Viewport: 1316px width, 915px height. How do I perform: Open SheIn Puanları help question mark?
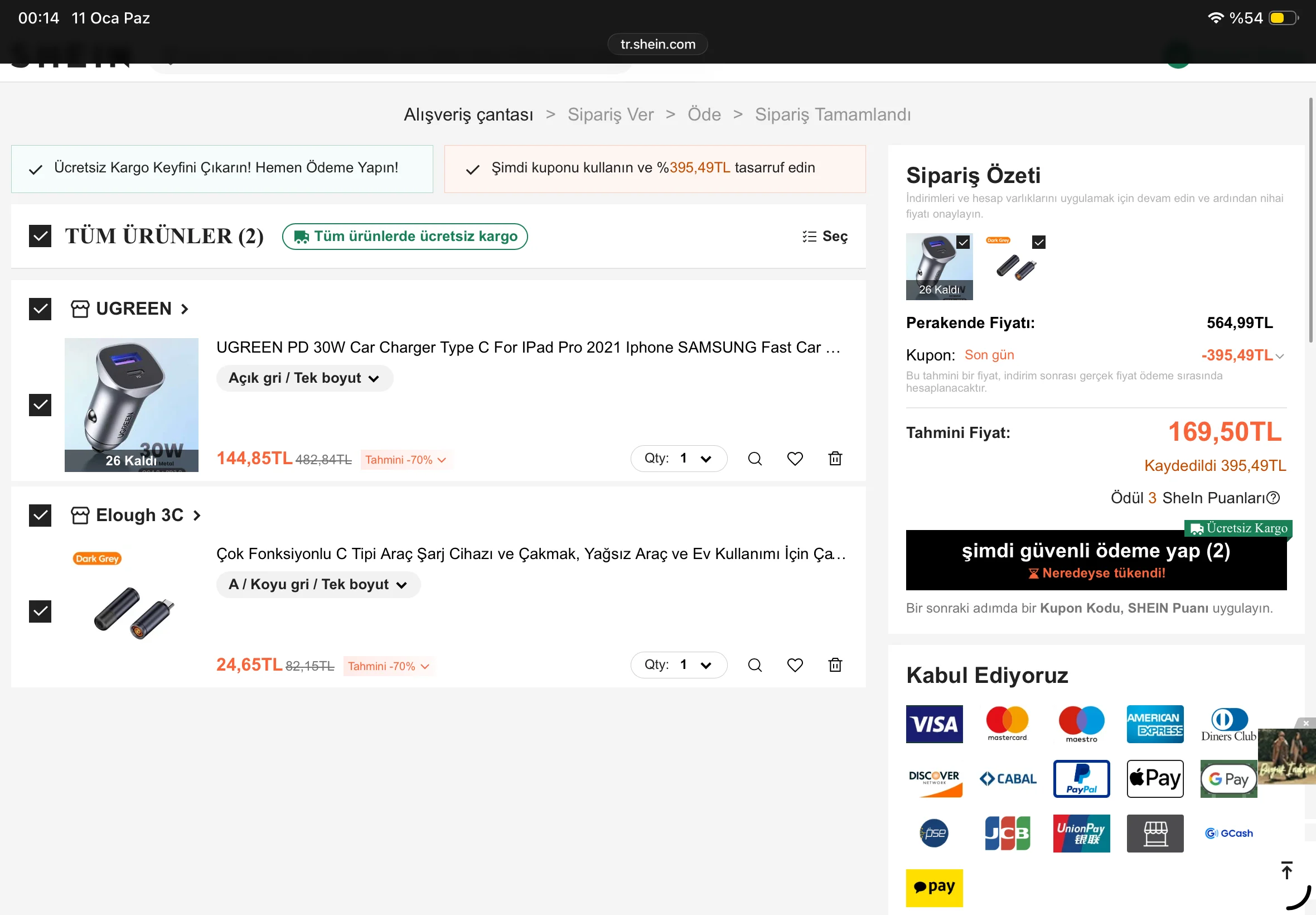[x=1273, y=498]
